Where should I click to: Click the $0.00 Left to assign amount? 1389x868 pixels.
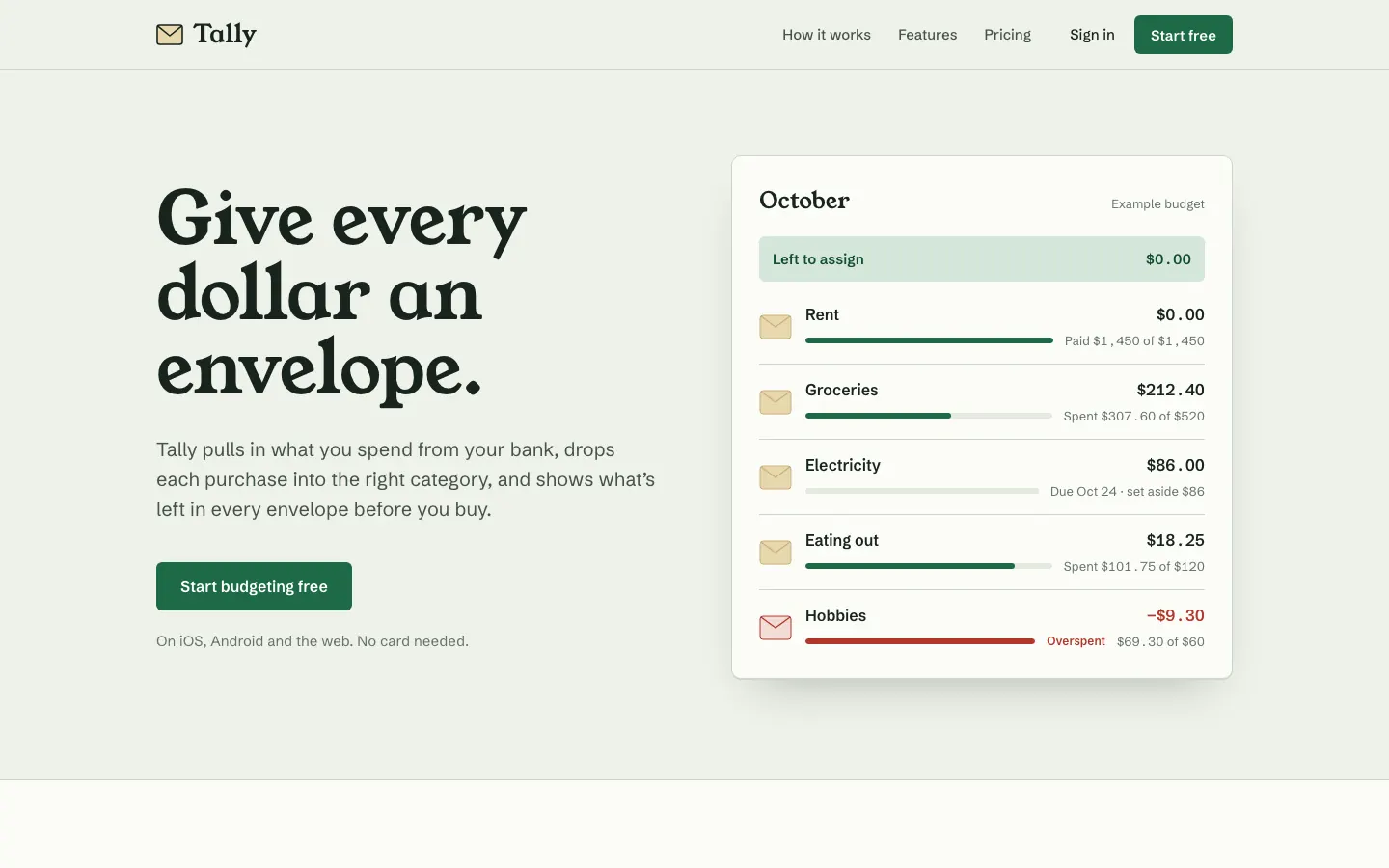pyautogui.click(x=1168, y=259)
